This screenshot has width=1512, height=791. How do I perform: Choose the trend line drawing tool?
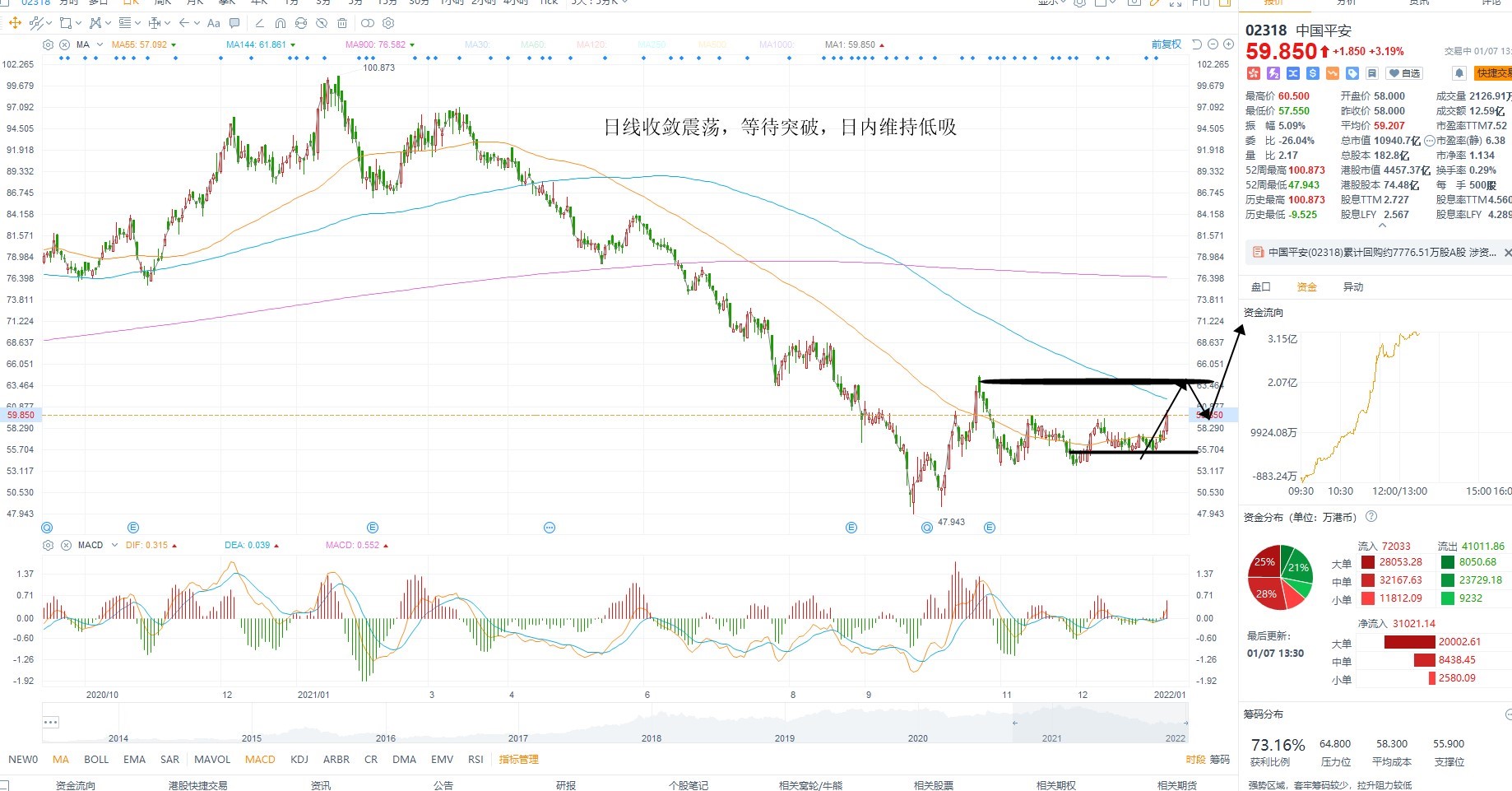pos(36,23)
